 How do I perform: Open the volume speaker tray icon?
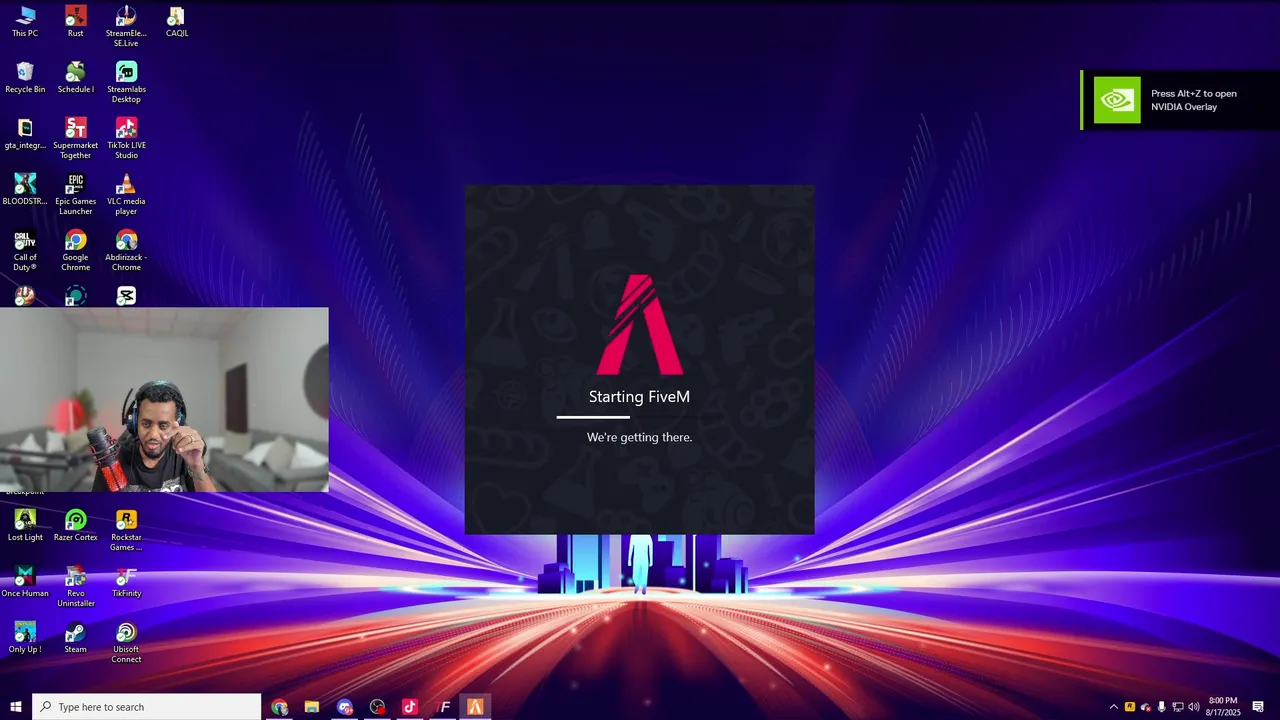(1194, 707)
